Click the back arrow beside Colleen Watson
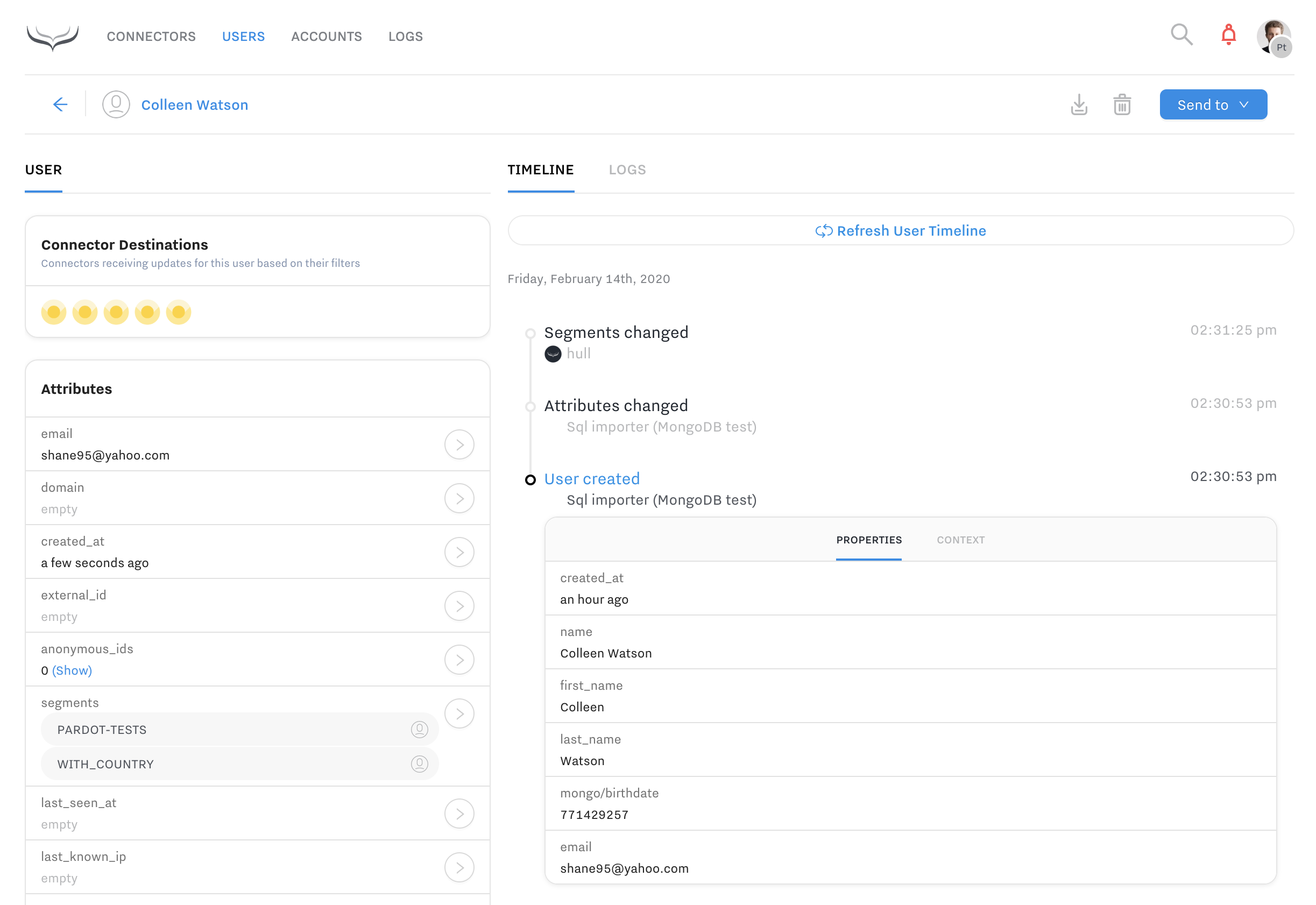This screenshot has width=1316, height=905. click(60, 104)
